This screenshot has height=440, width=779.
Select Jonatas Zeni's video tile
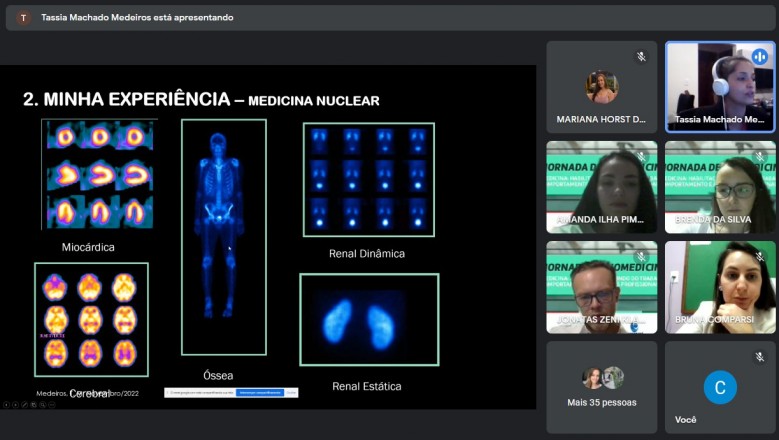pyautogui.click(x=602, y=287)
